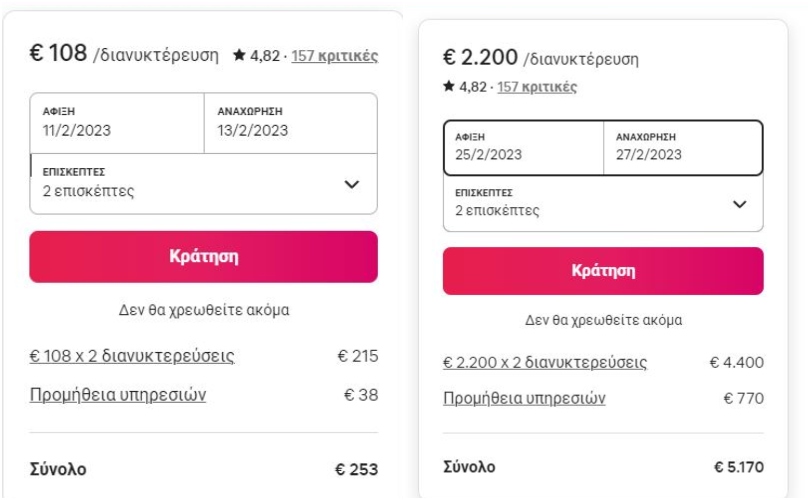This screenshot has width=810, height=500.
Task: Expand the guests chevron in the left card
Action: point(351,185)
